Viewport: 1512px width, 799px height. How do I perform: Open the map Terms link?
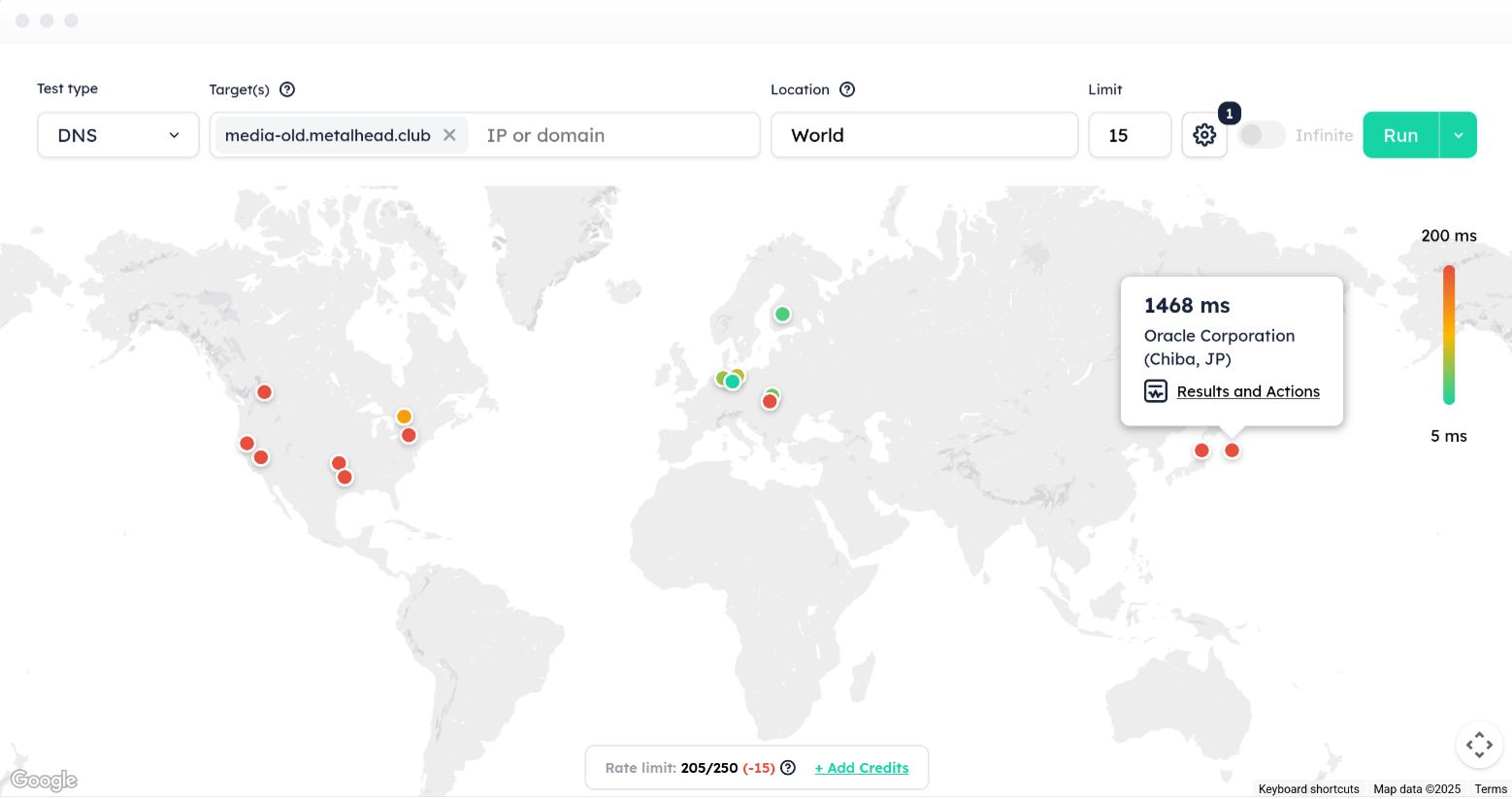1490,788
